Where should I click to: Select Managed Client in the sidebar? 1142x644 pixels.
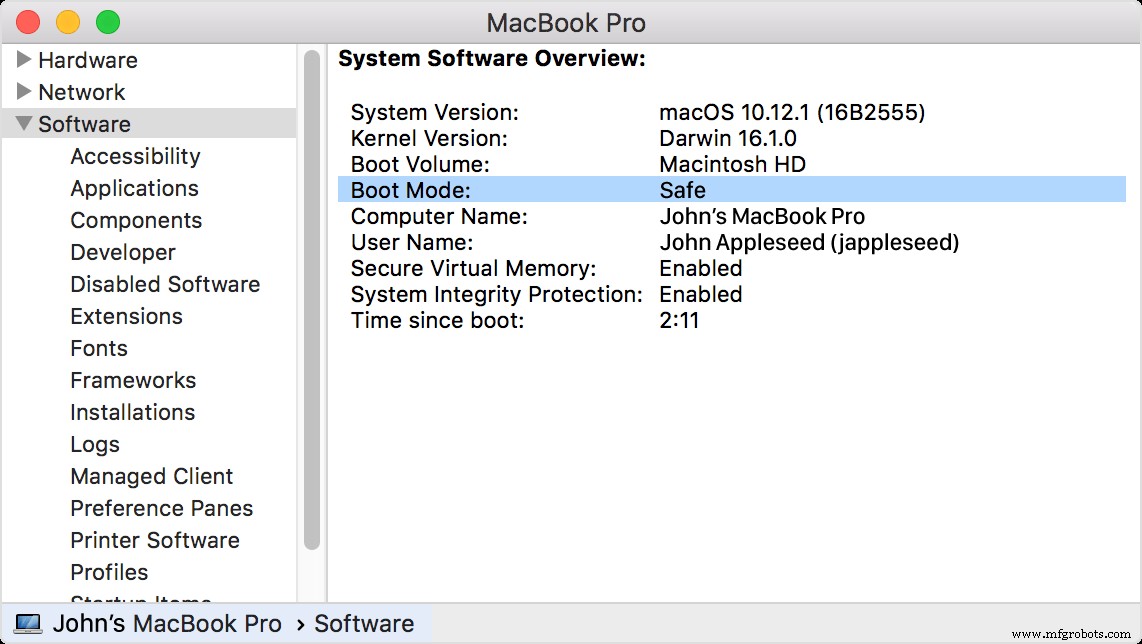[151, 476]
